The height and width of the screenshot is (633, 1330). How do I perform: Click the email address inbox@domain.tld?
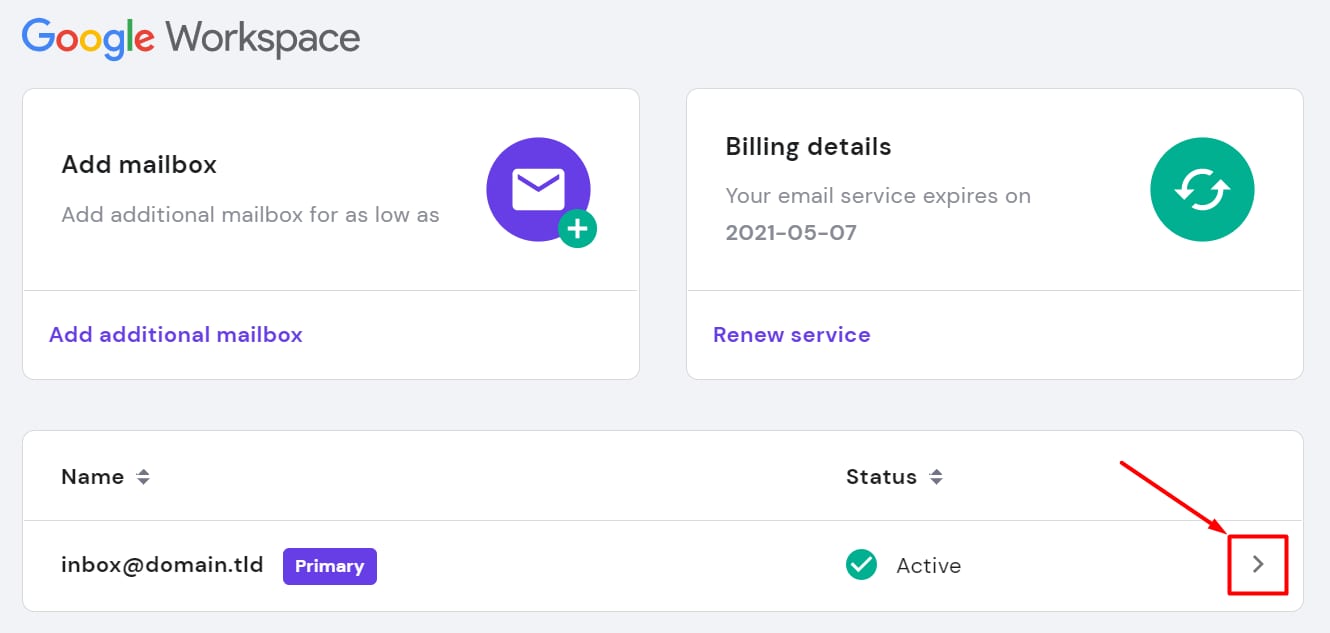coord(161,565)
